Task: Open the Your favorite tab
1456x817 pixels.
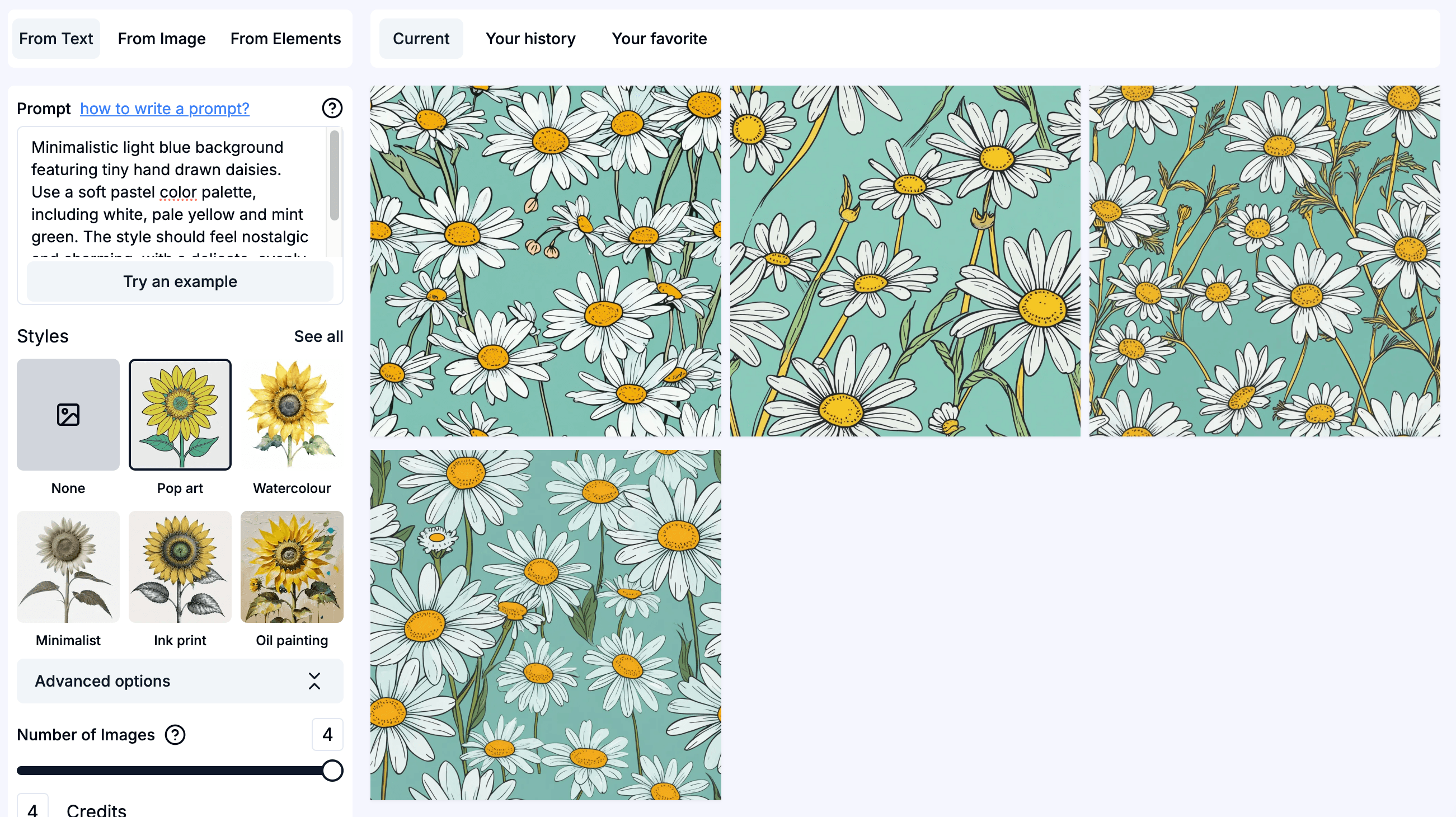Action: tap(659, 39)
